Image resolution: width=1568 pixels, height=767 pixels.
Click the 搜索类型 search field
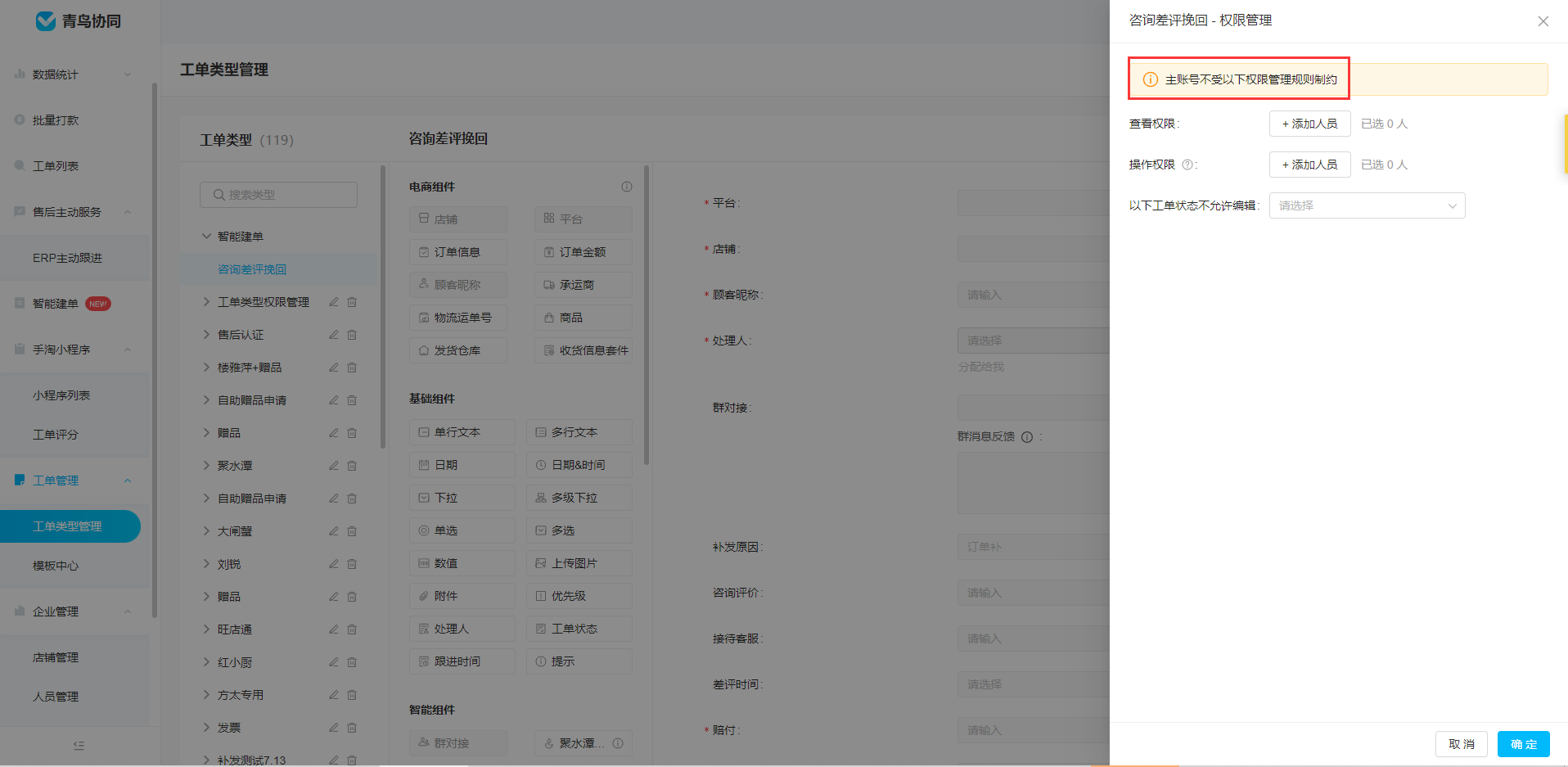coord(278,195)
